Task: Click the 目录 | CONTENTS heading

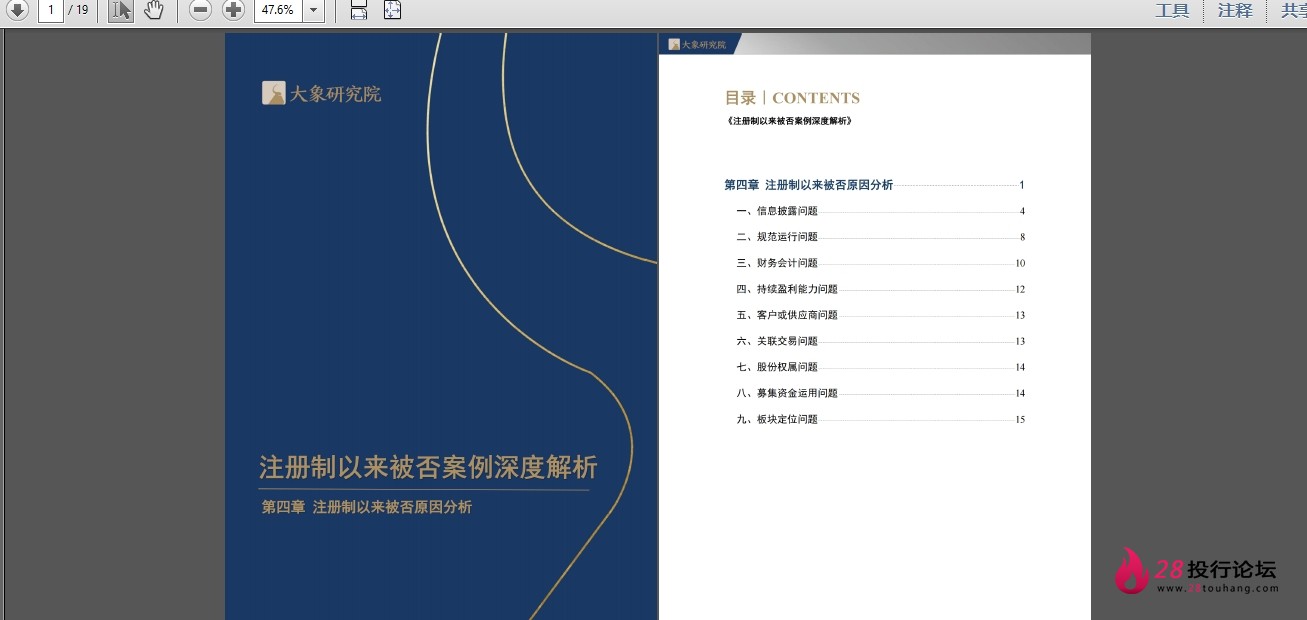Action: (x=792, y=98)
